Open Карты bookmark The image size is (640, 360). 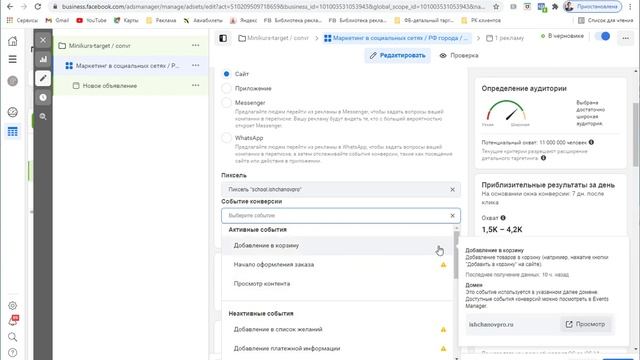[x=126, y=20]
